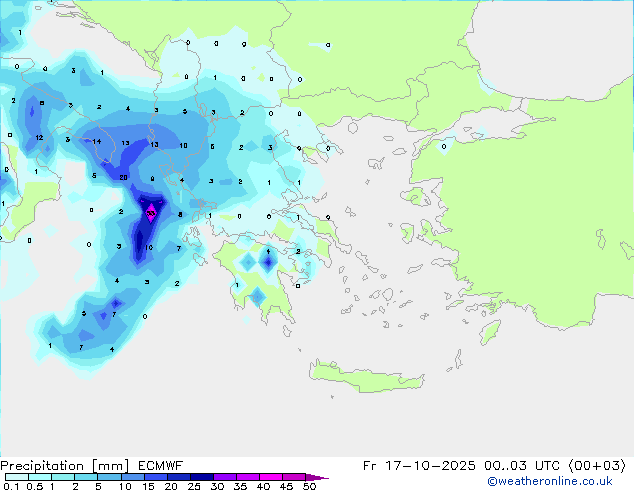The height and width of the screenshot is (490, 634).
Task: Click the '(00+03)' forecast offset text
Action: tap(597, 466)
